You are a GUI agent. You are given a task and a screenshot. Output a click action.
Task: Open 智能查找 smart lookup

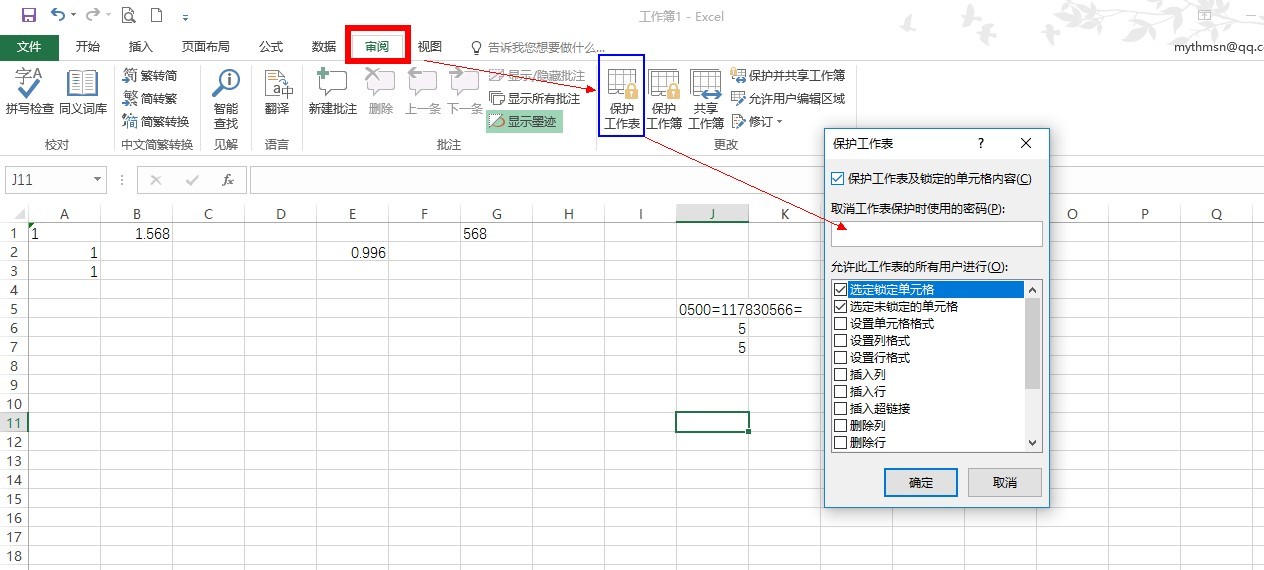226,99
